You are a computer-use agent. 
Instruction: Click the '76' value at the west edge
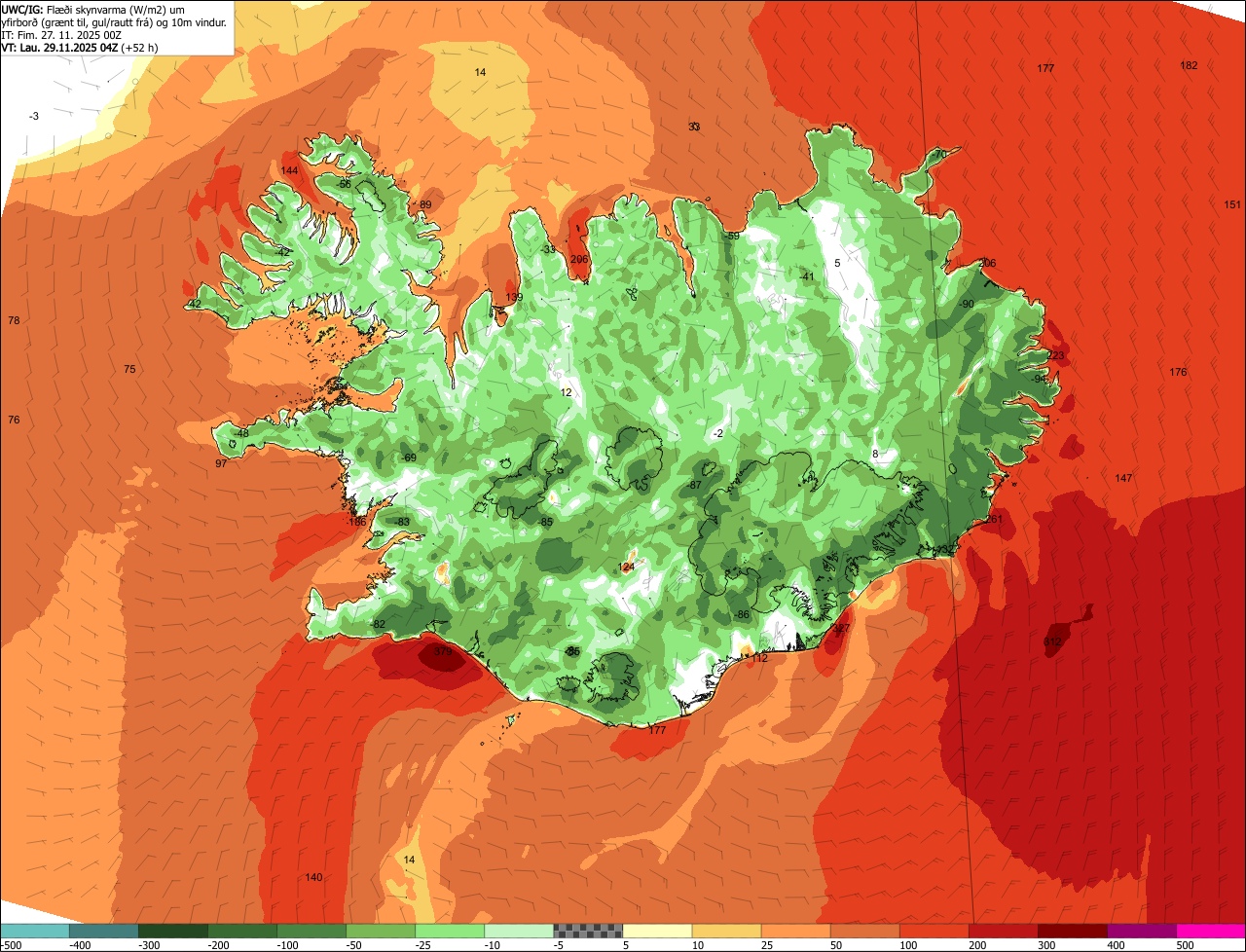point(14,420)
